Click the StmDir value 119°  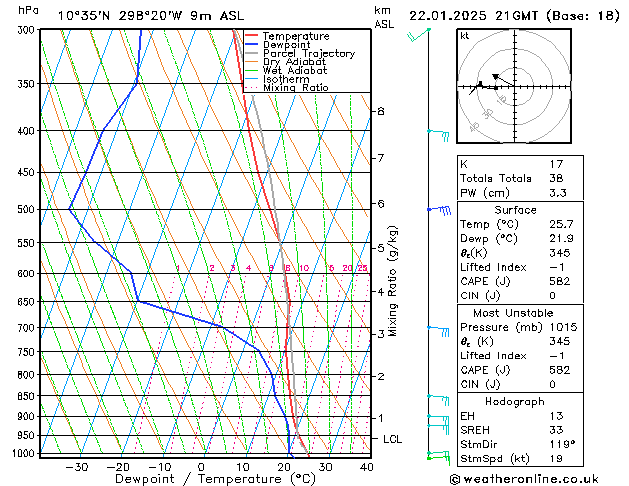click(562, 444)
